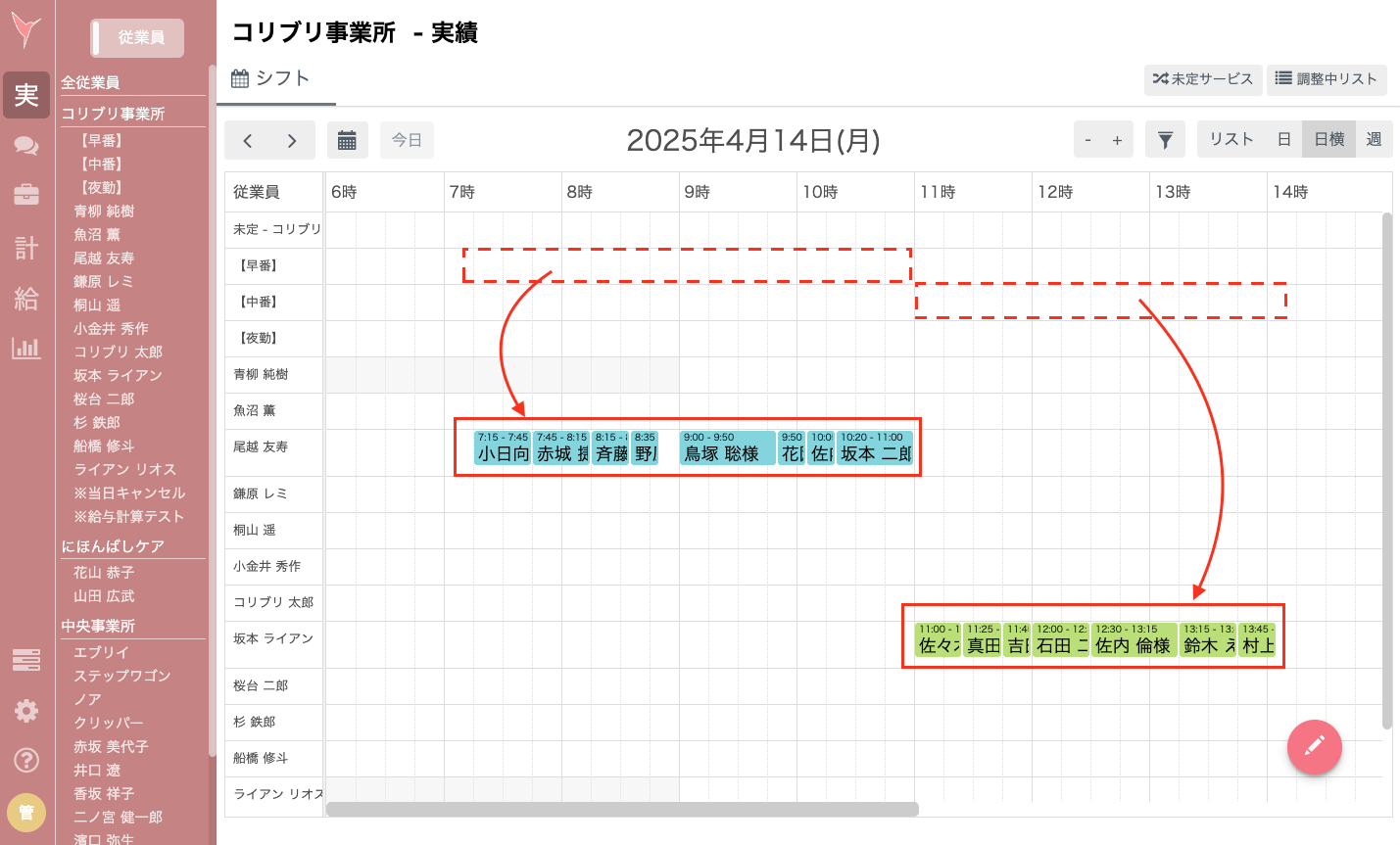Select the 鳥塚 聡様 schedule block
Viewport: 1400px width, 845px height.
click(x=726, y=448)
